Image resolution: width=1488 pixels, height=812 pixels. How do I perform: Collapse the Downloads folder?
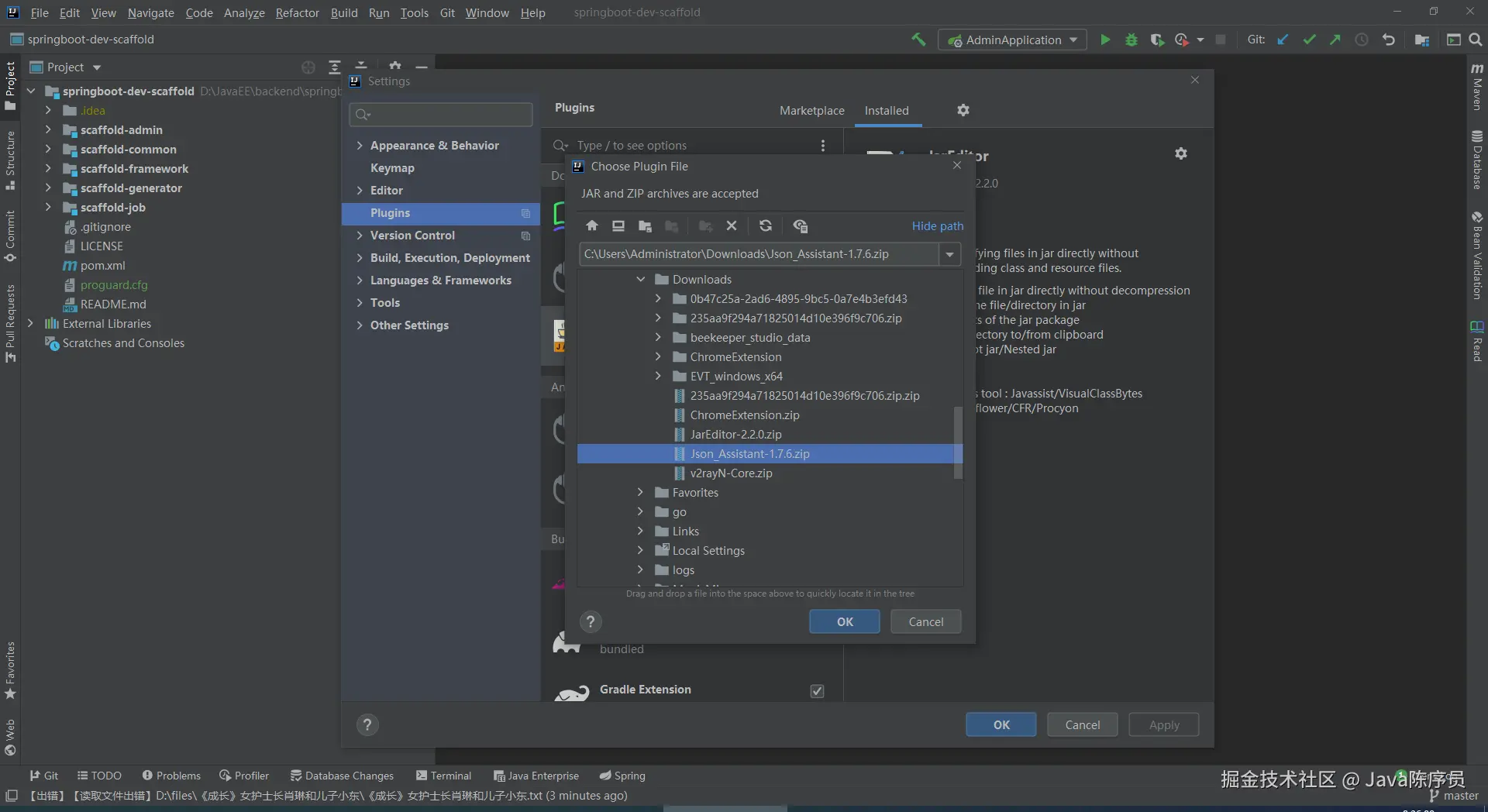(x=640, y=279)
